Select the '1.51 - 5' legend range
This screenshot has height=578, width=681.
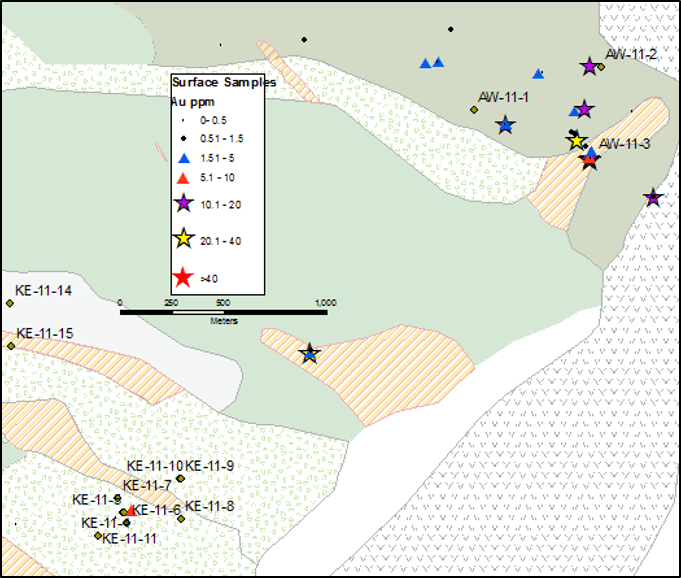[217, 158]
